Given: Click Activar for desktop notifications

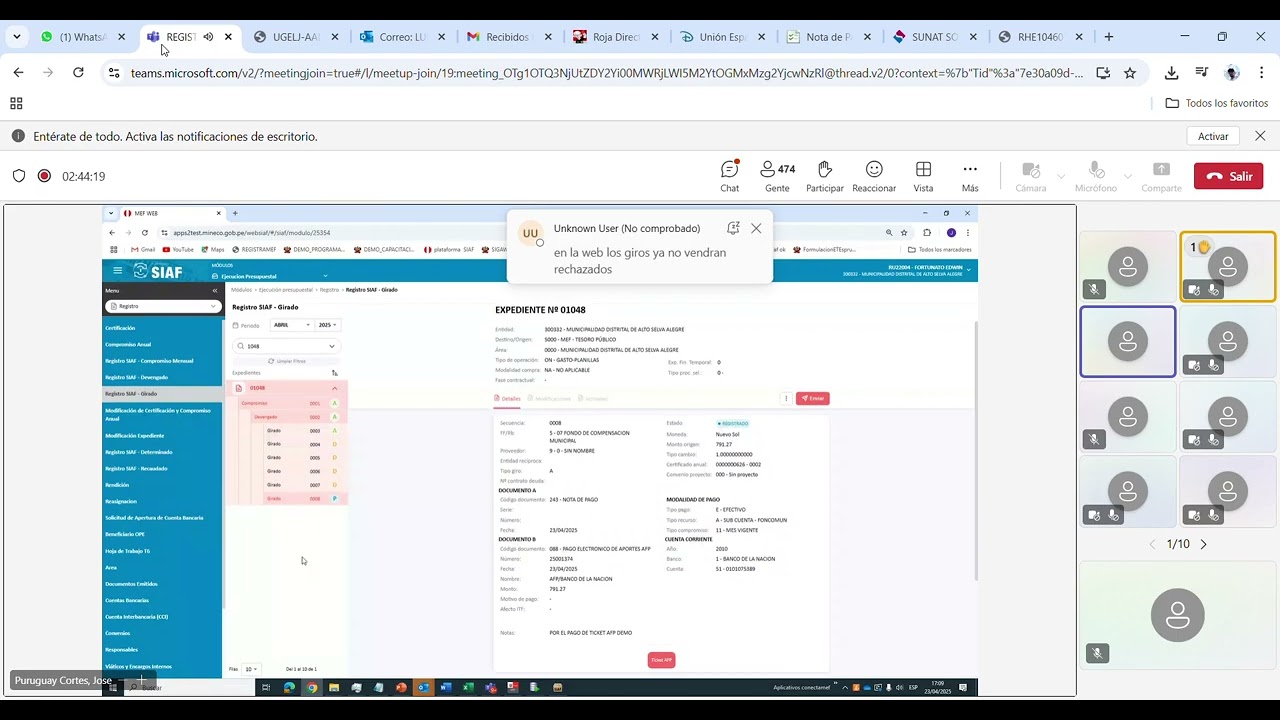Looking at the screenshot, I should click(x=1213, y=136).
